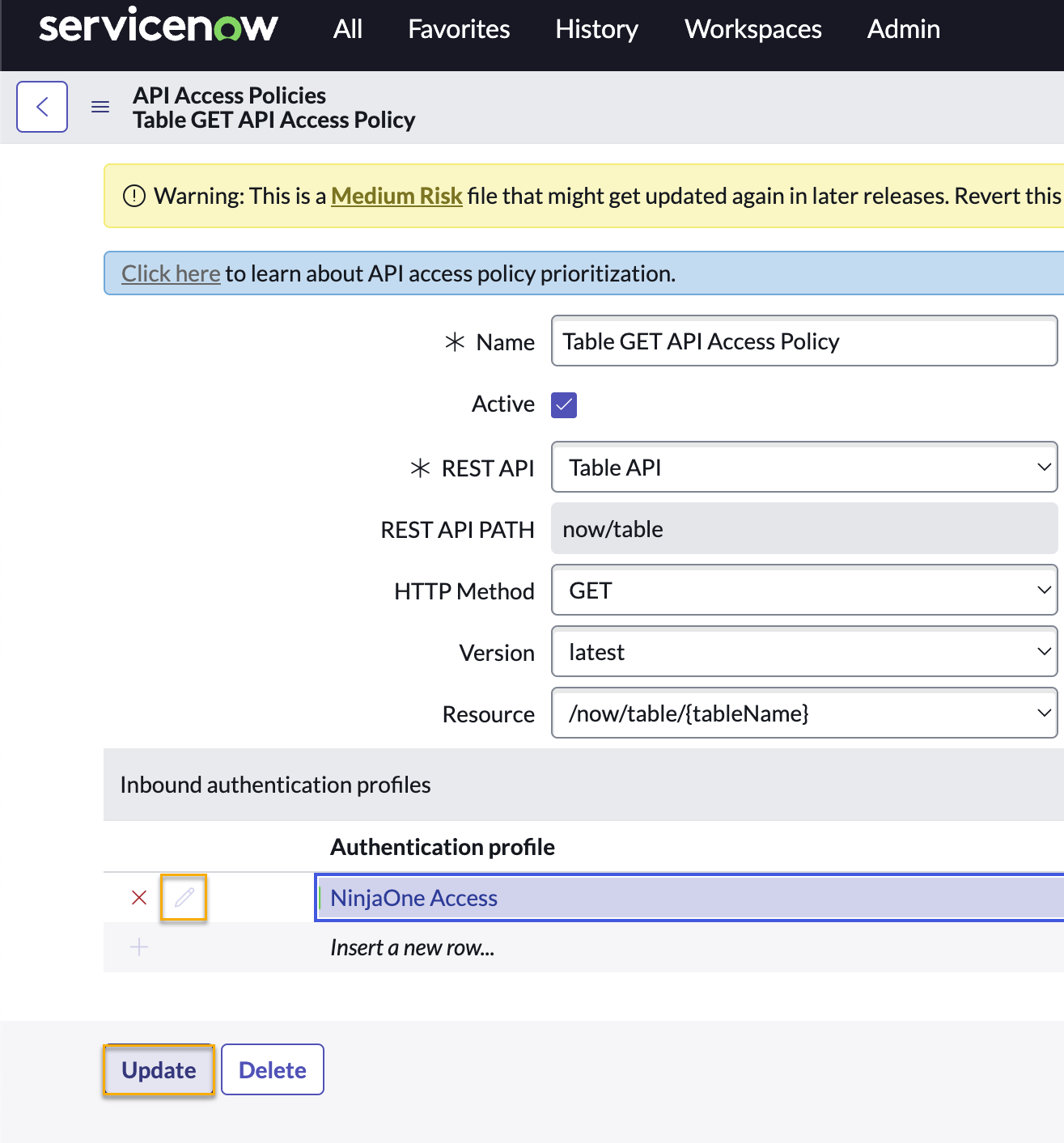Follow the Medium Risk link
Viewport: 1064px width, 1143px height.
coord(396,196)
